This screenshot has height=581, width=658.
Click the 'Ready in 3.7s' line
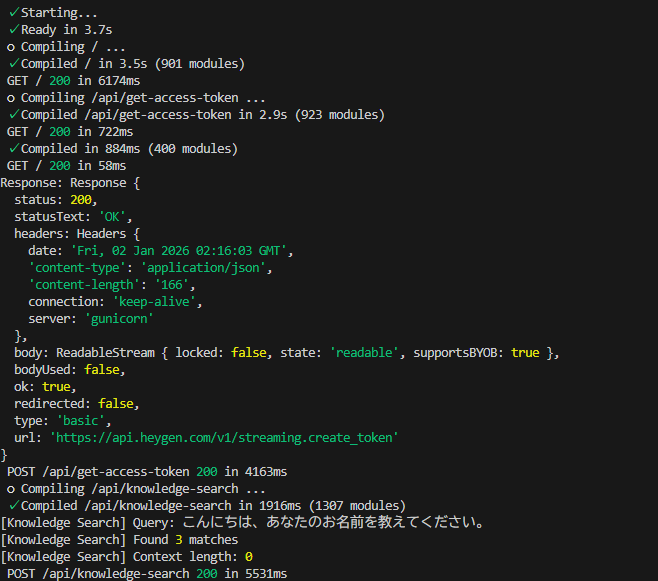tap(60, 30)
